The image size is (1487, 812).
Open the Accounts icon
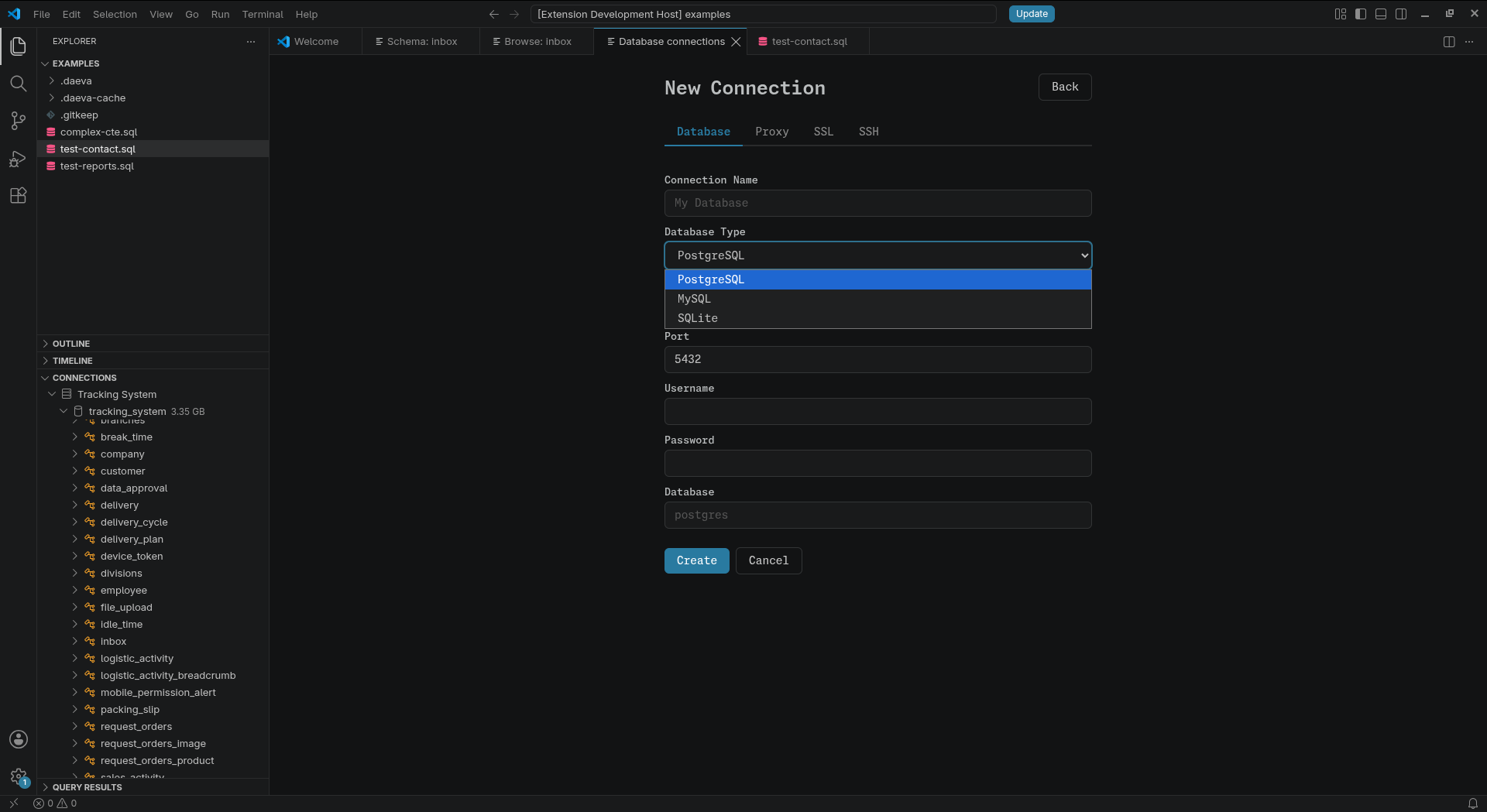[x=18, y=739]
